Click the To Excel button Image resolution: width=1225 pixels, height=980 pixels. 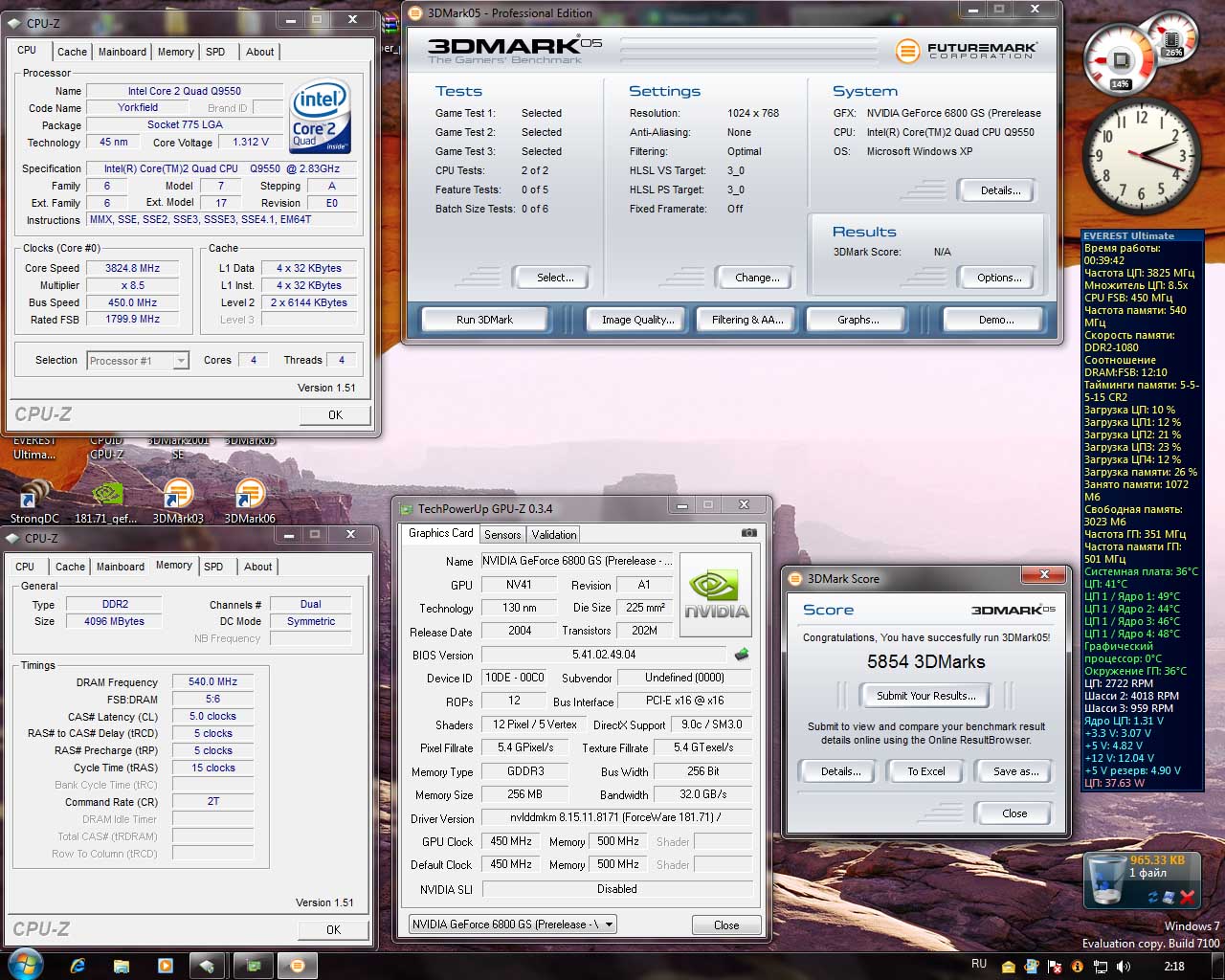click(x=925, y=771)
